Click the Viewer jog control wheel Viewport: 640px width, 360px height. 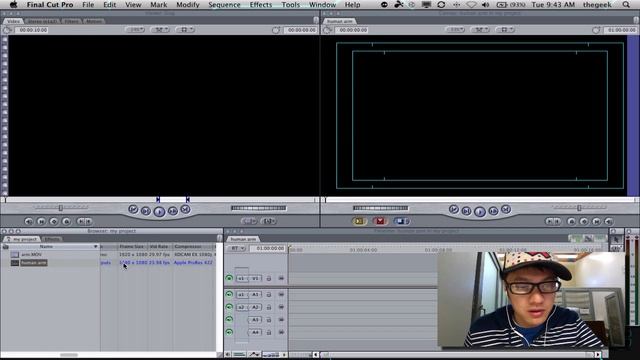258,208
